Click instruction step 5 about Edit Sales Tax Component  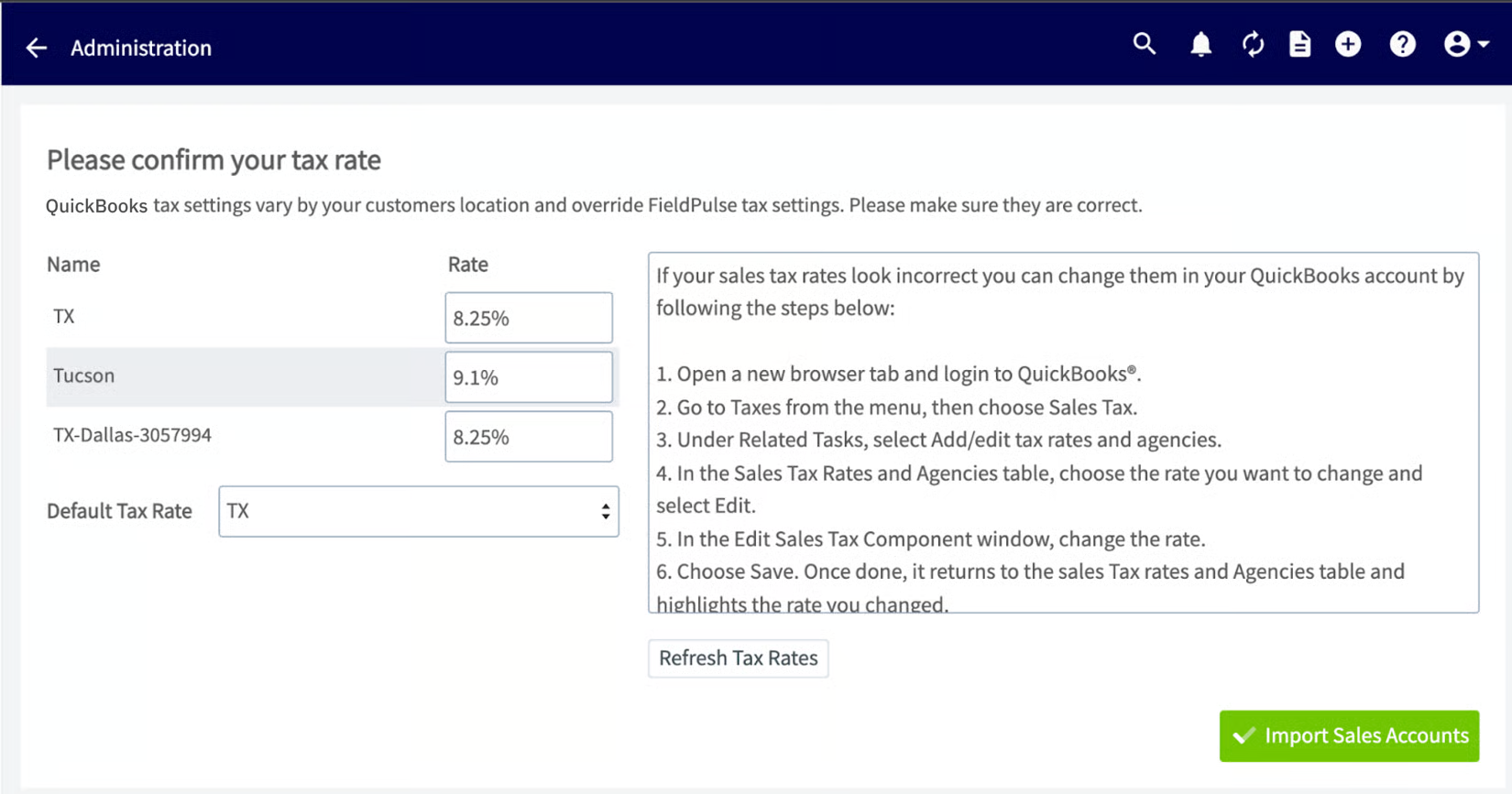click(x=931, y=539)
